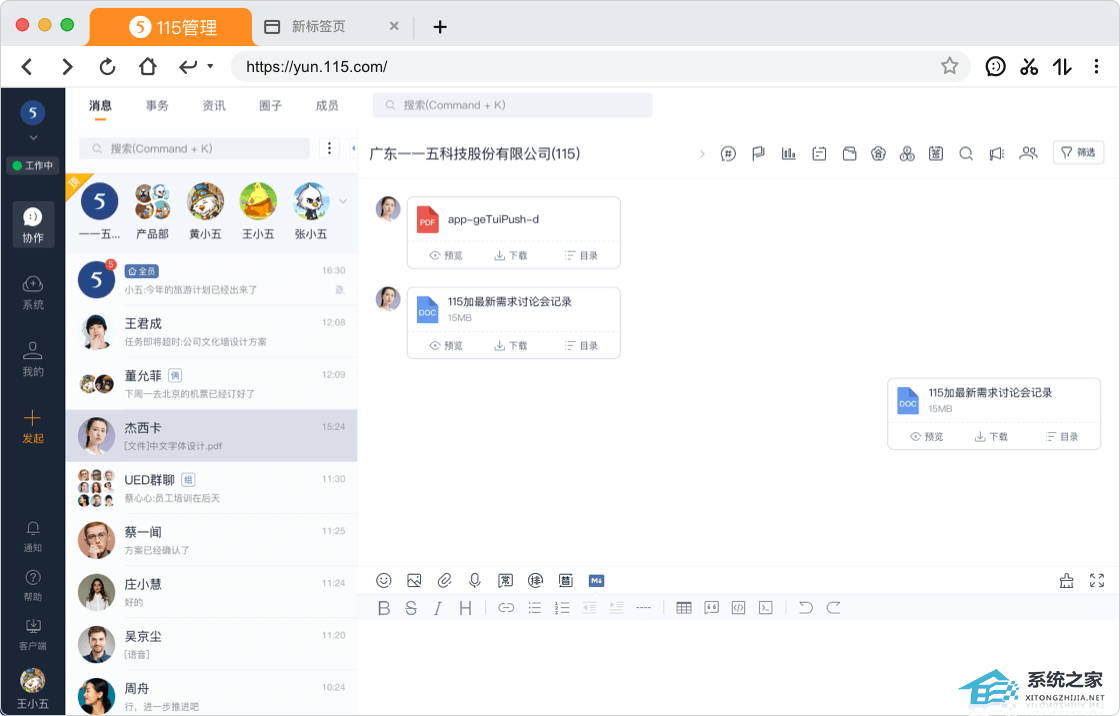Switch to the 圈子 tab

(271, 106)
